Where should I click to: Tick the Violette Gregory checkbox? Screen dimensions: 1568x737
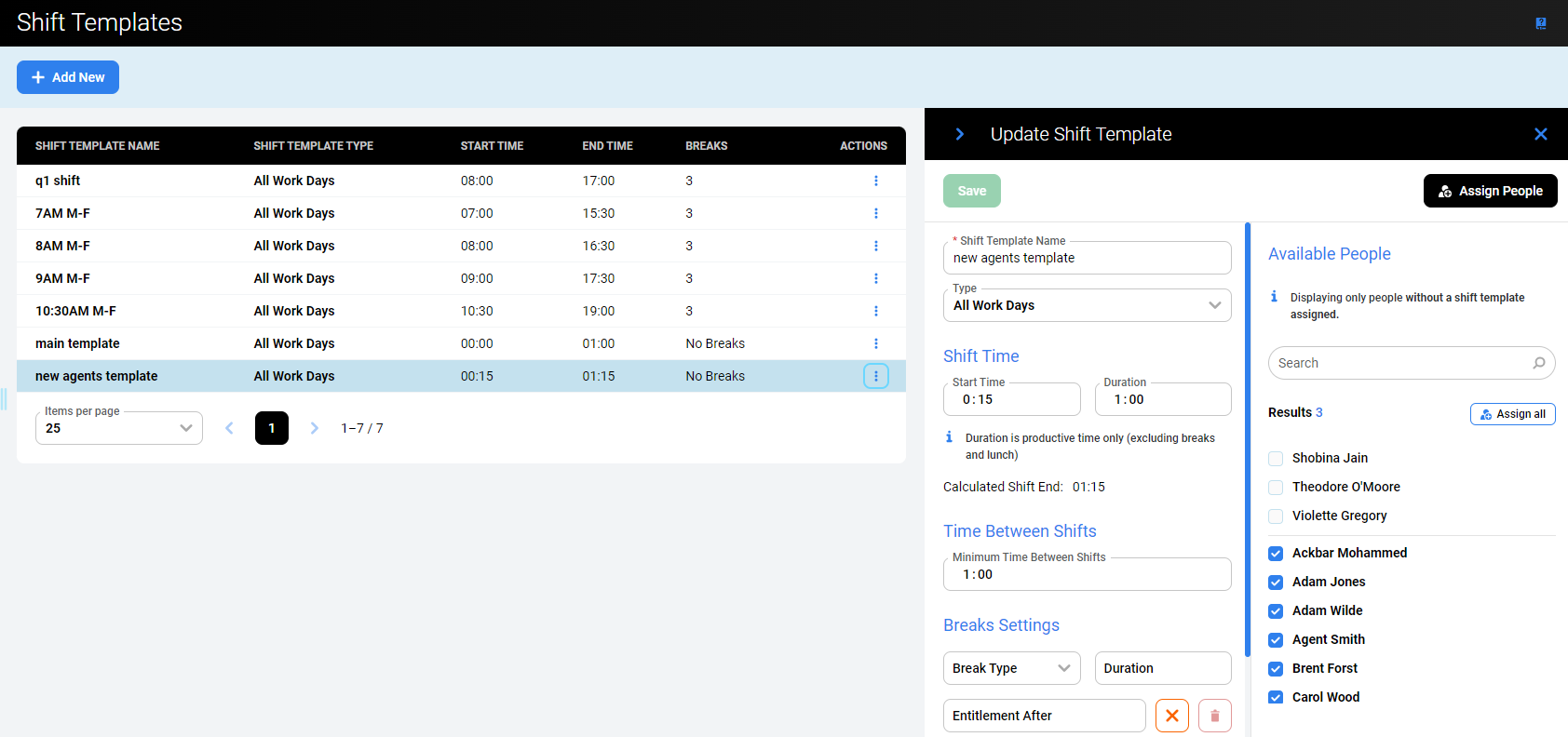point(1276,516)
